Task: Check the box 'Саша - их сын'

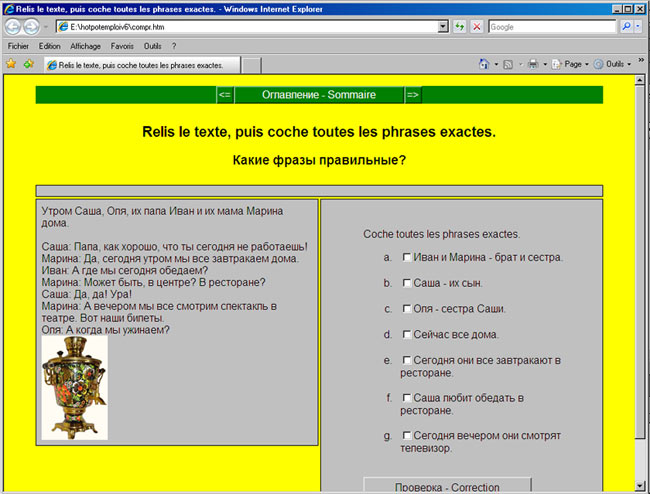Action: click(407, 283)
